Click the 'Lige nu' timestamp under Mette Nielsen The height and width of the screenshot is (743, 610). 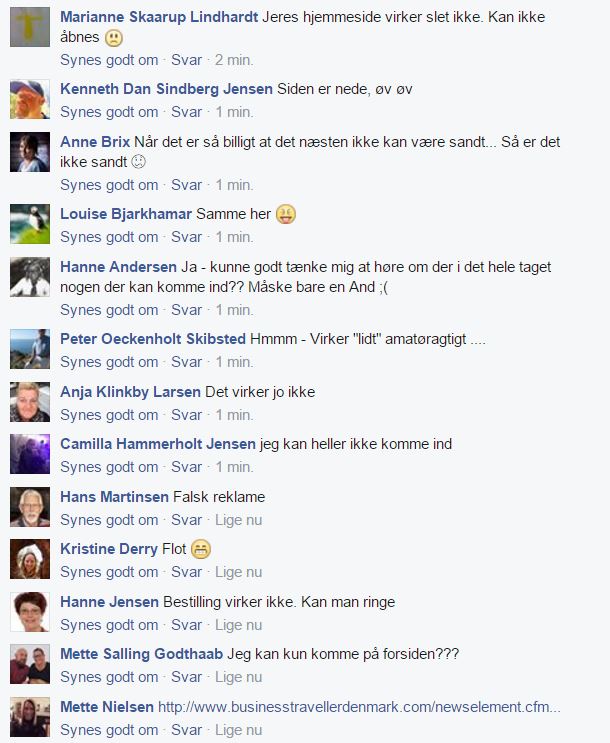click(x=238, y=730)
